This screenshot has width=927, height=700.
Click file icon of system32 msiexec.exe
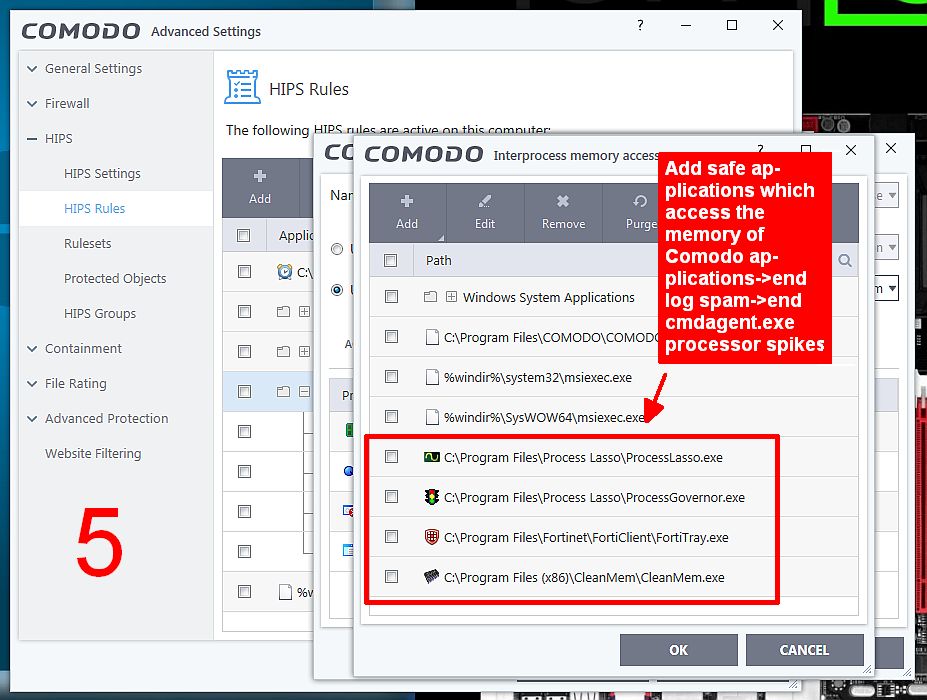click(x=432, y=377)
